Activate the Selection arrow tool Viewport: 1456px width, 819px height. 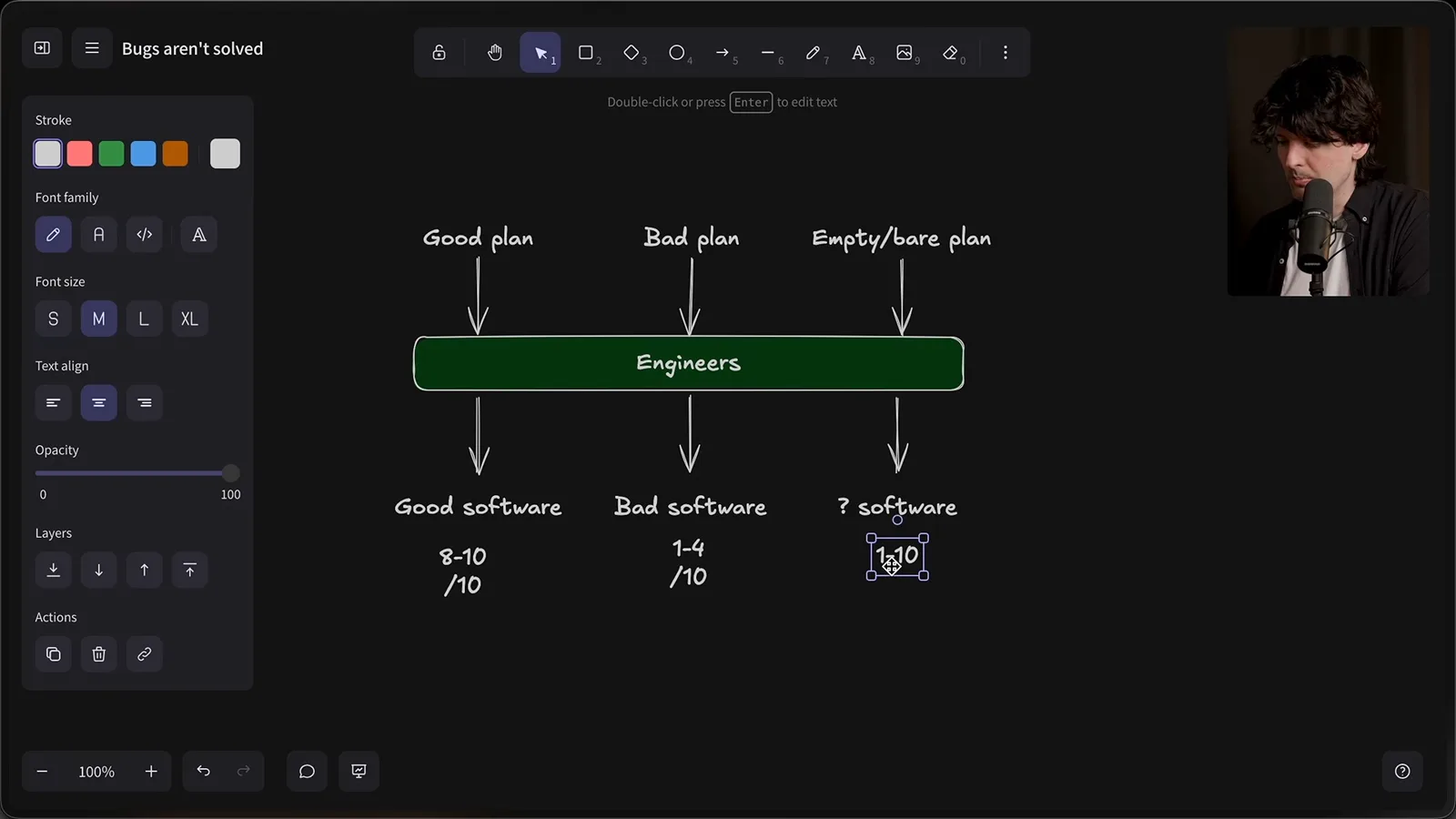[541, 53]
